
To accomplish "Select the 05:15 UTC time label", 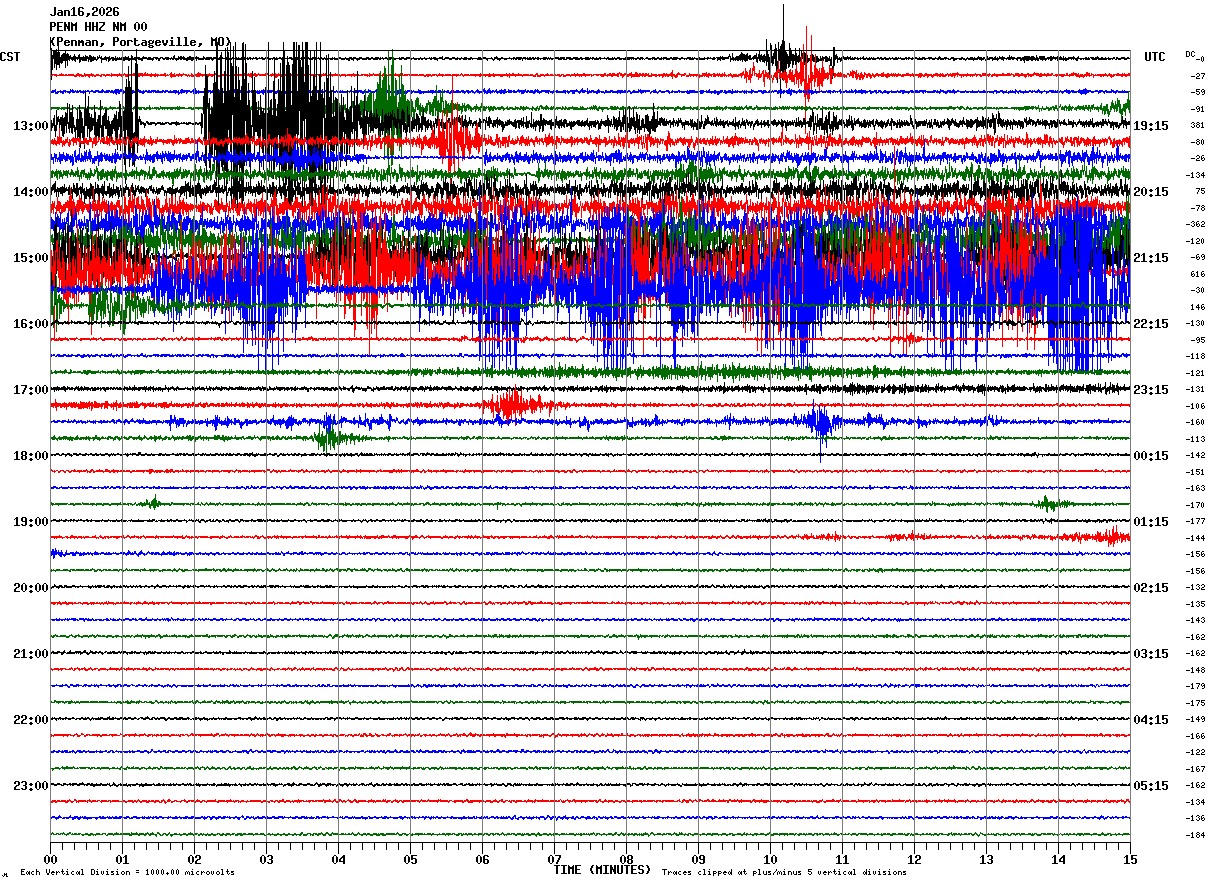I will pyautogui.click(x=1151, y=786).
